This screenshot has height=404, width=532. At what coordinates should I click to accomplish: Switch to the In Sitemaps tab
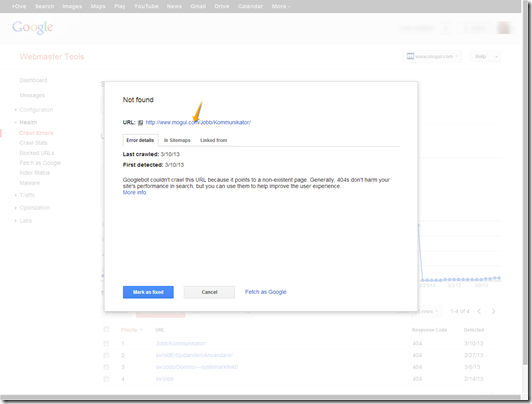tap(177, 140)
